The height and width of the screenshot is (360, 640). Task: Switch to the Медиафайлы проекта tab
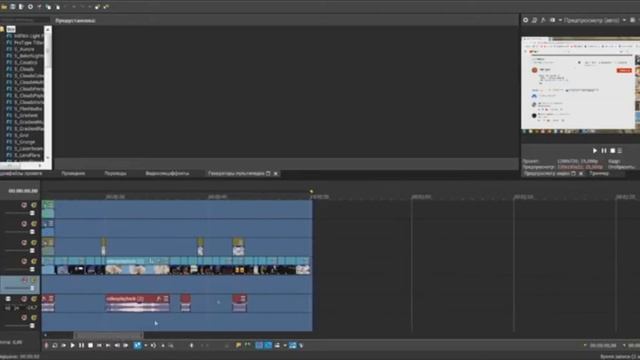coord(20,173)
